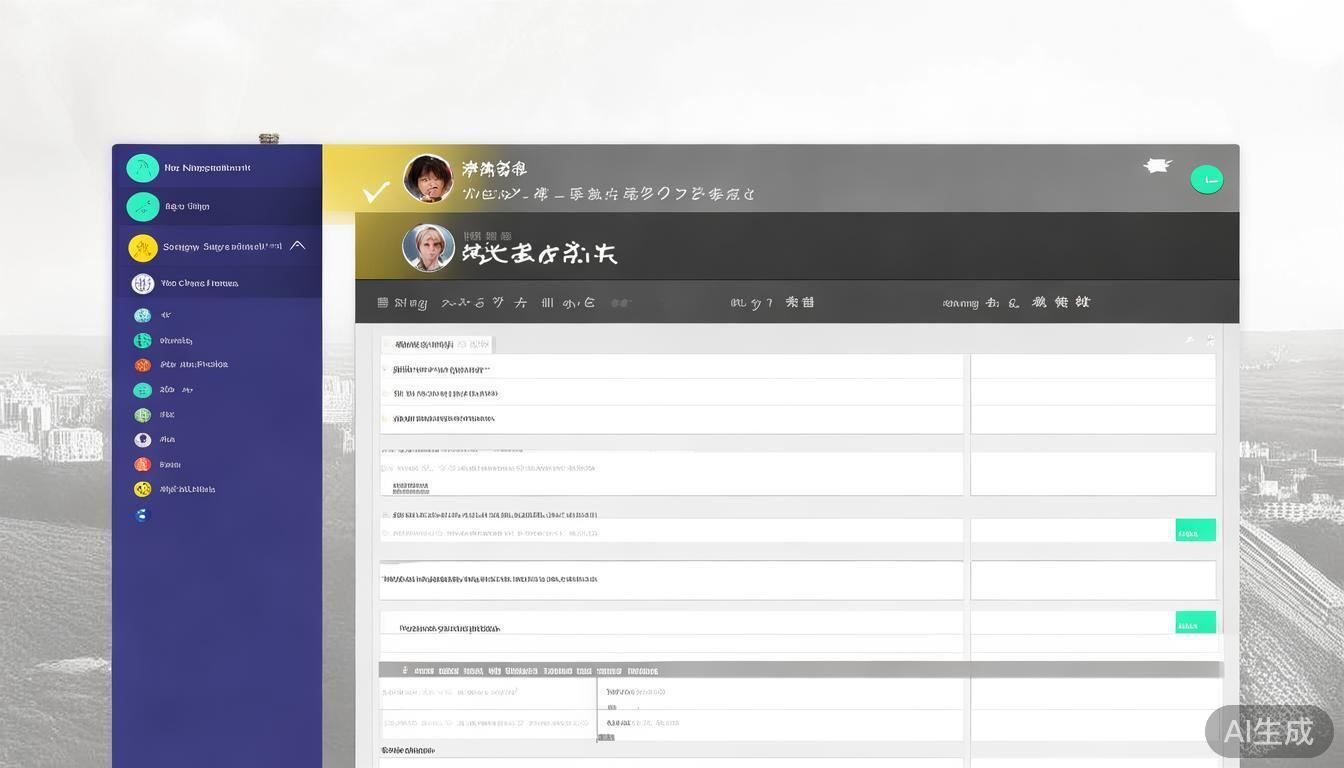Click the blue globe icon at sidebar bottom
The height and width of the screenshot is (768, 1344).
pyautogui.click(x=142, y=514)
